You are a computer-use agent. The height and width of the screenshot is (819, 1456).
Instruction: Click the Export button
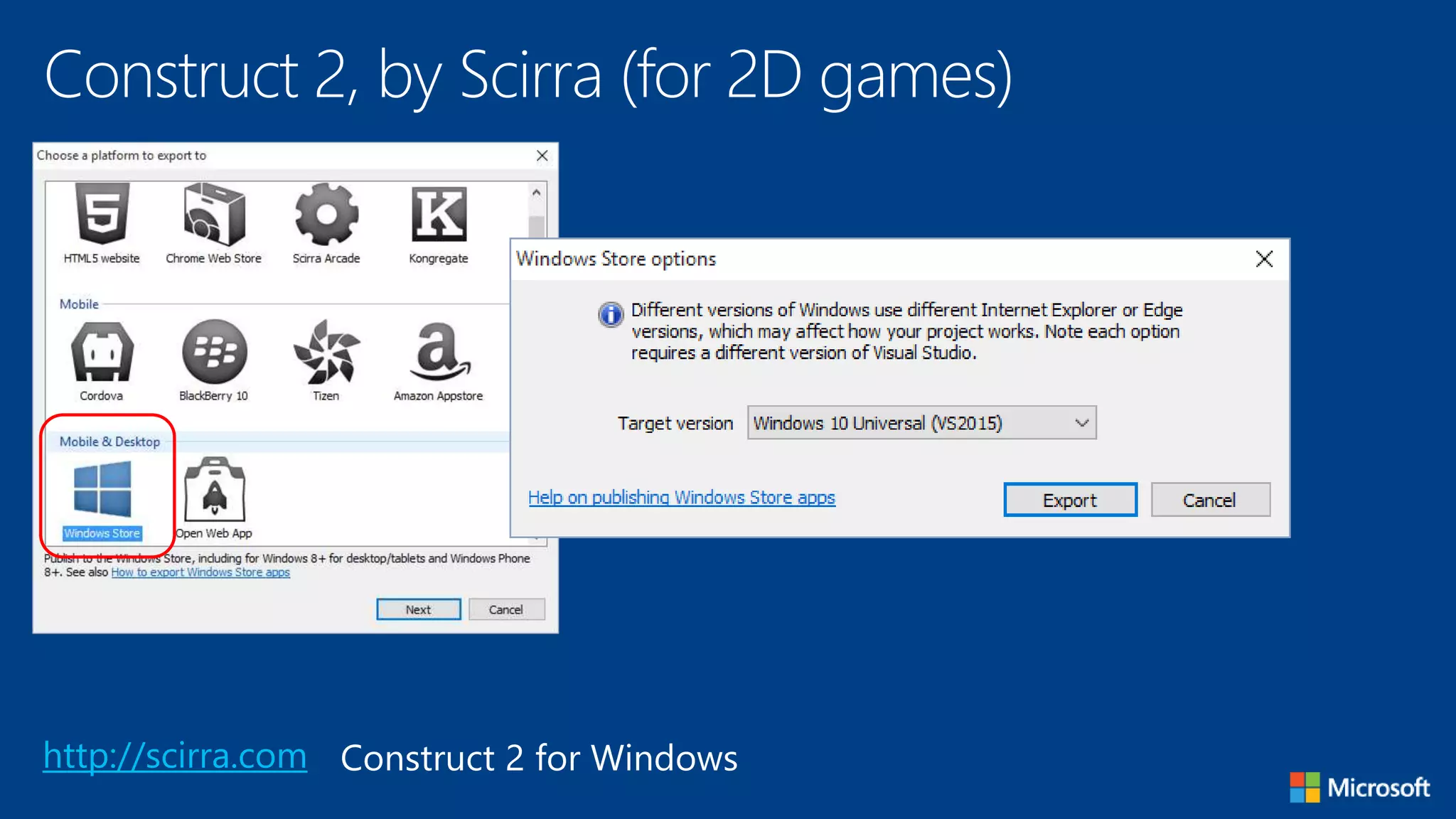(1070, 500)
